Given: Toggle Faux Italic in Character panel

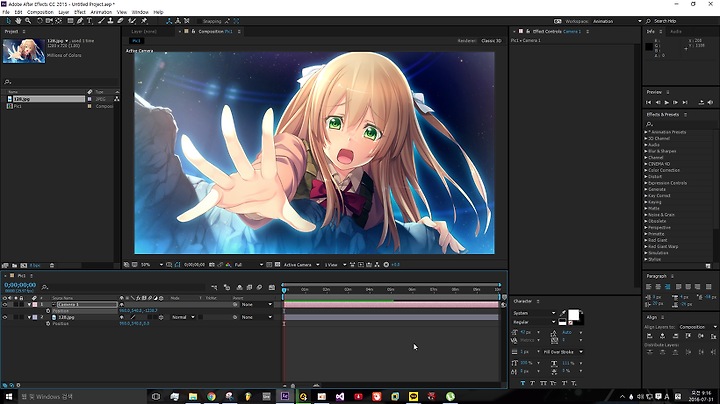Looking at the screenshot, I should [x=533, y=383].
